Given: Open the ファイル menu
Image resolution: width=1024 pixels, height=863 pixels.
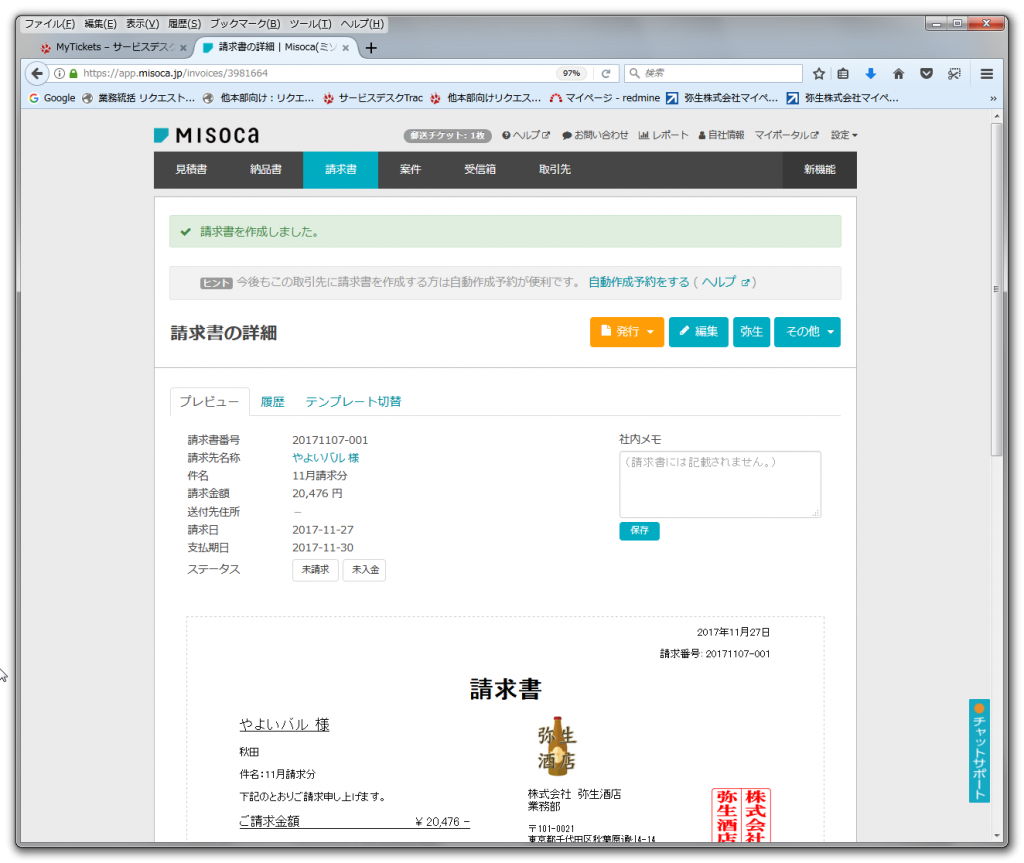Looking at the screenshot, I should pyautogui.click(x=49, y=24).
